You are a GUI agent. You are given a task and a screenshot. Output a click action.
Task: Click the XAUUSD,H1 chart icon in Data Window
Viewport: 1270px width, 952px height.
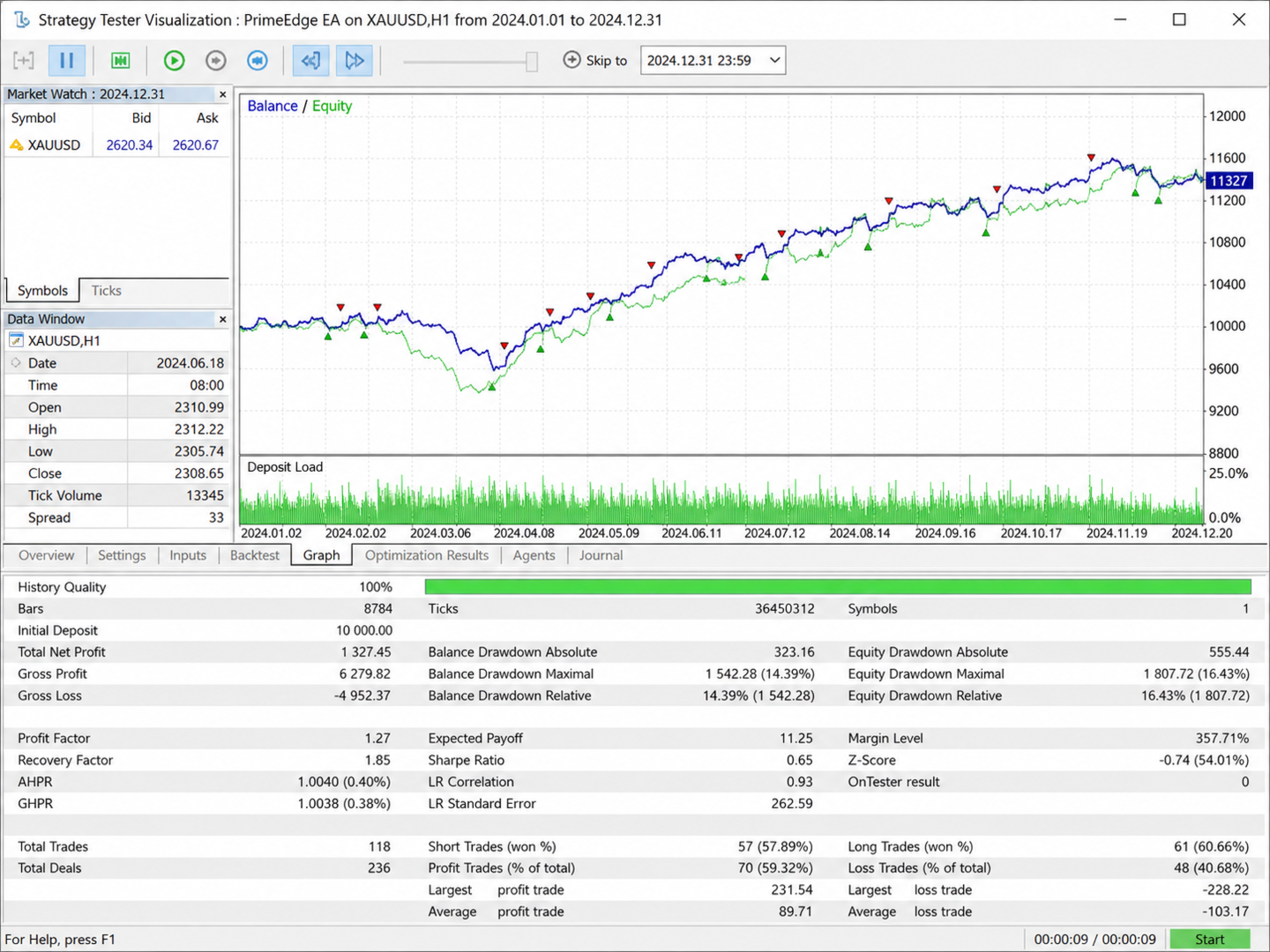click(16, 340)
